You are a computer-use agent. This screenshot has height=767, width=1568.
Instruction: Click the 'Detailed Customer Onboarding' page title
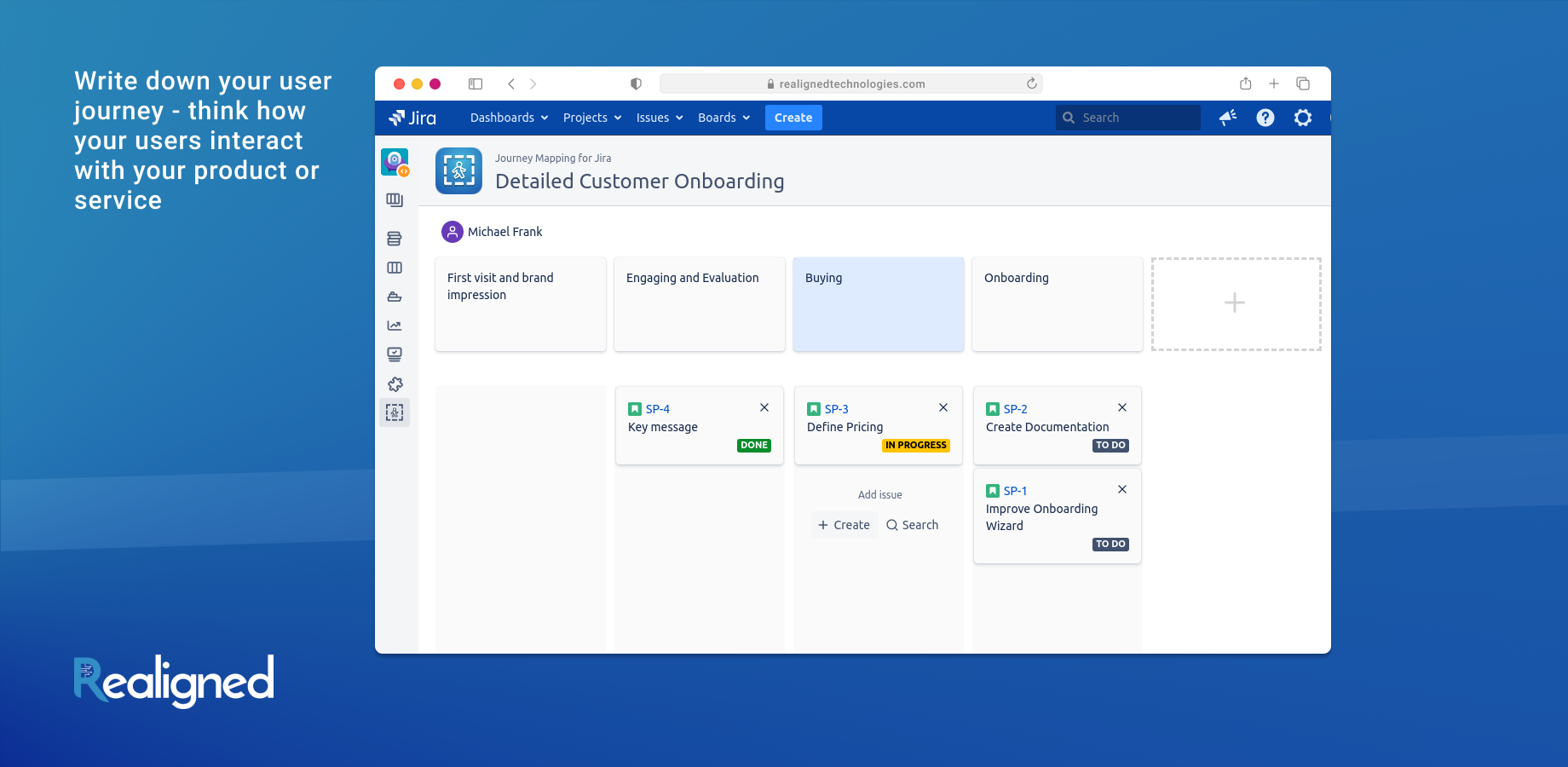(x=640, y=182)
